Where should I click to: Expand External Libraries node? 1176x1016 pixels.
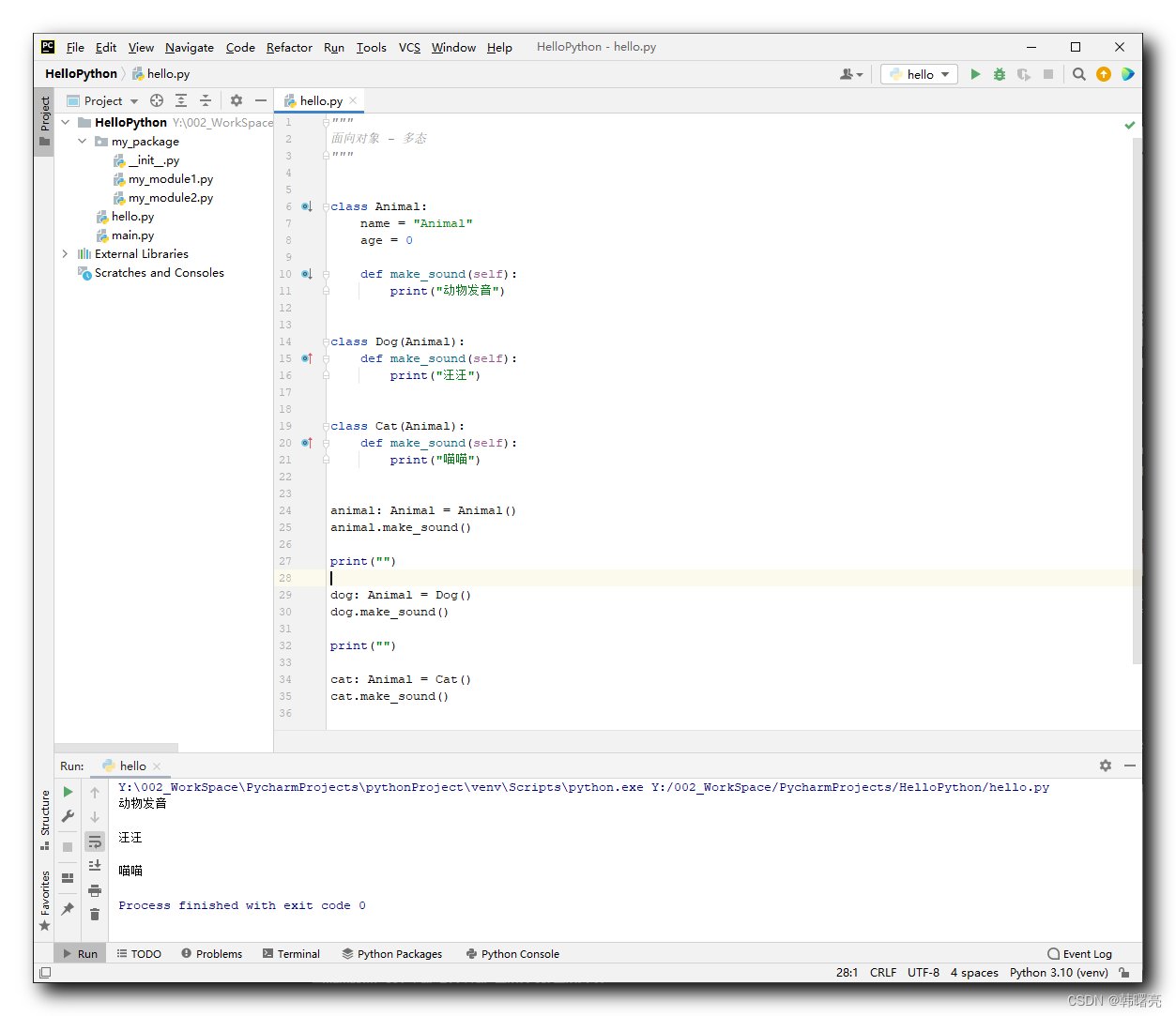pyautogui.click(x=65, y=253)
